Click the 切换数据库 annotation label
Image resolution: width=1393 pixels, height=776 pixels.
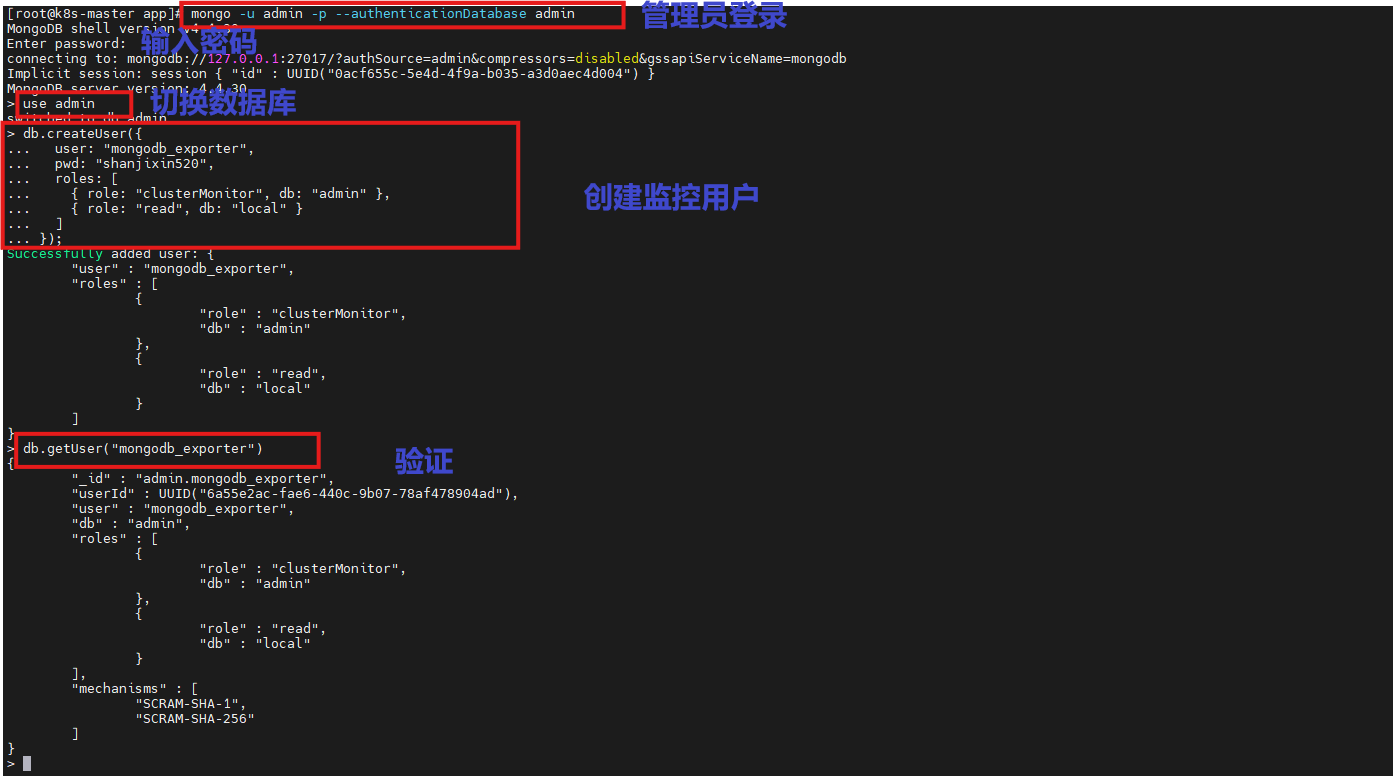pyautogui.click(x=223, y=103)
